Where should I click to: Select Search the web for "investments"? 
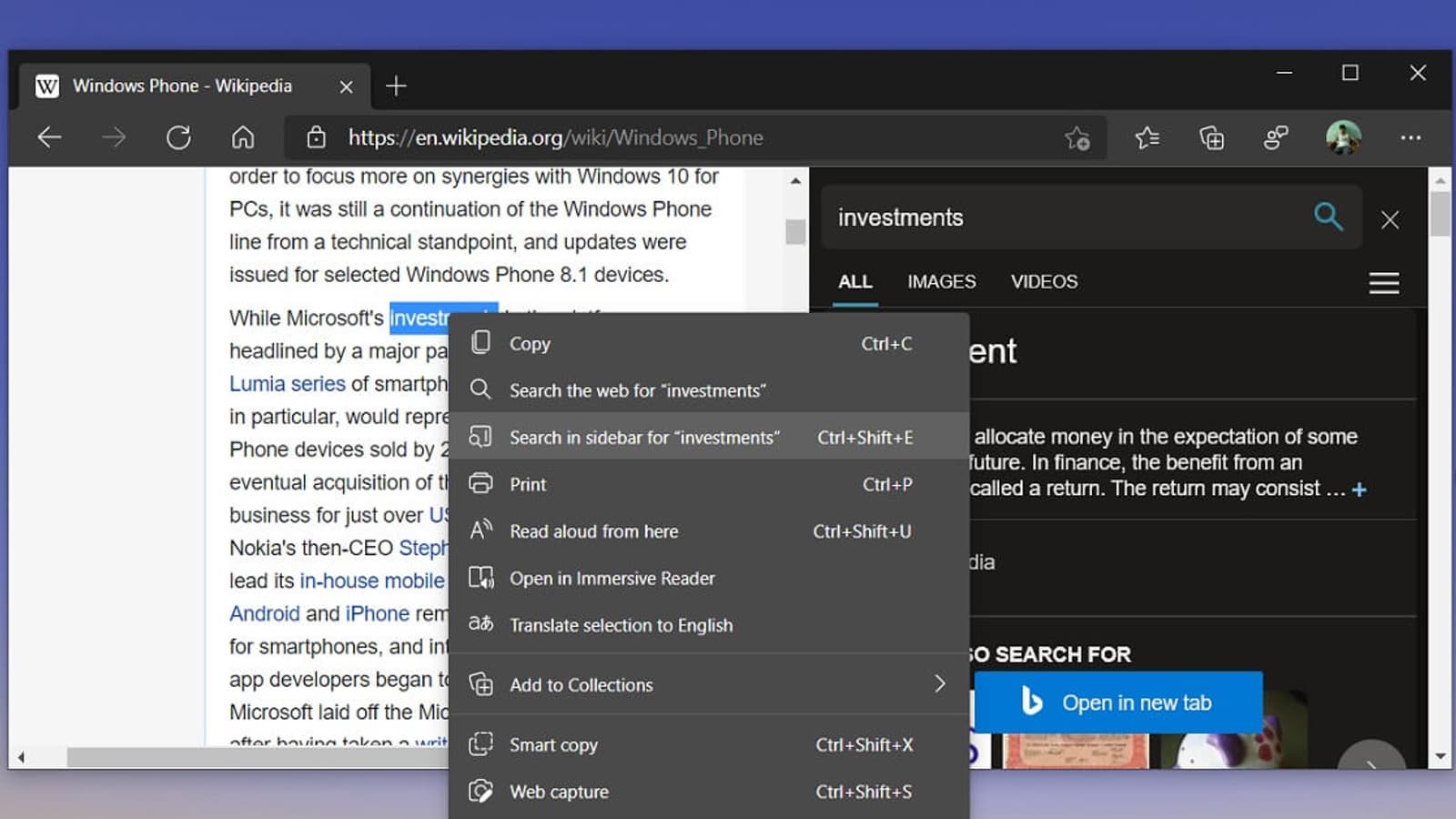pyautogui.click(x=709, y=390)
